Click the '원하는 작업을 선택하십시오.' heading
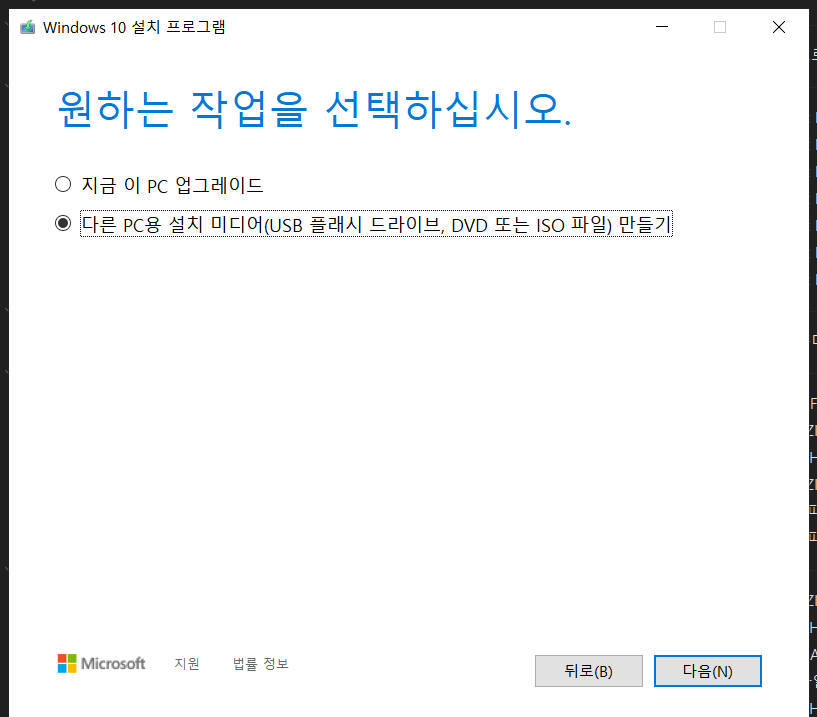 (314, 109)
